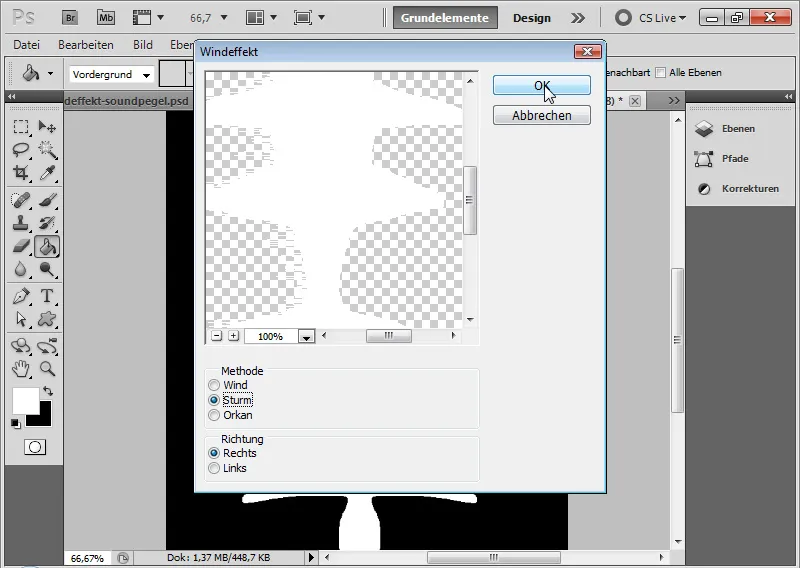Select the History Brush tool
The width and height of the screenshot is (800, 568).
pos(47,223)
